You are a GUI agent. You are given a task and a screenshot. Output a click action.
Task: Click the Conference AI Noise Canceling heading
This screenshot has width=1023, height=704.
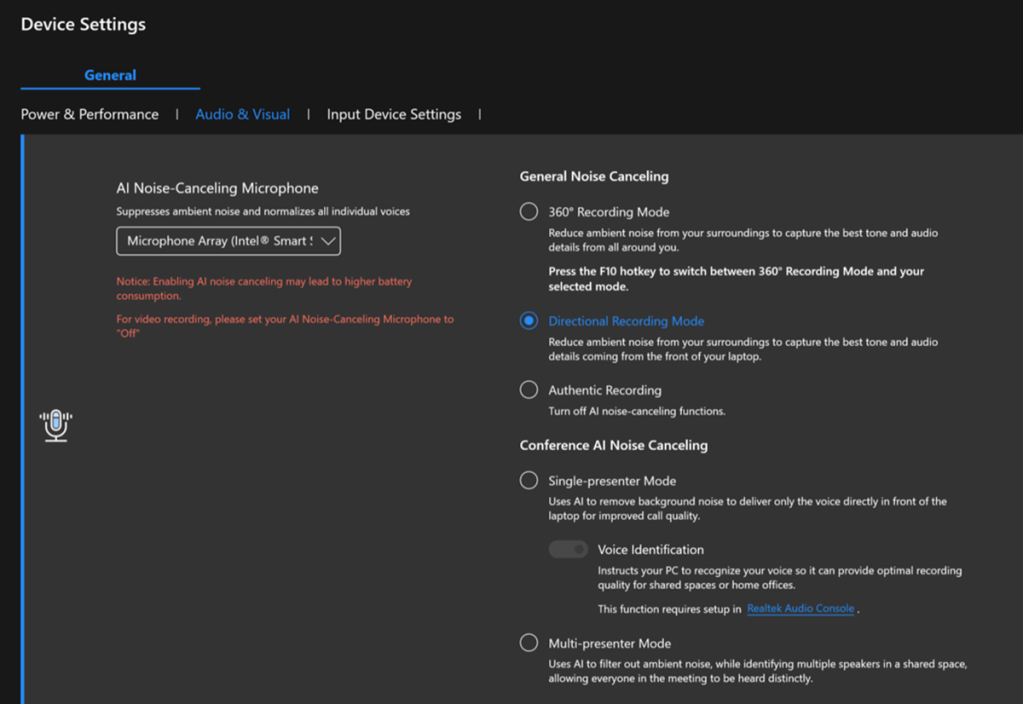coord(613,445)
